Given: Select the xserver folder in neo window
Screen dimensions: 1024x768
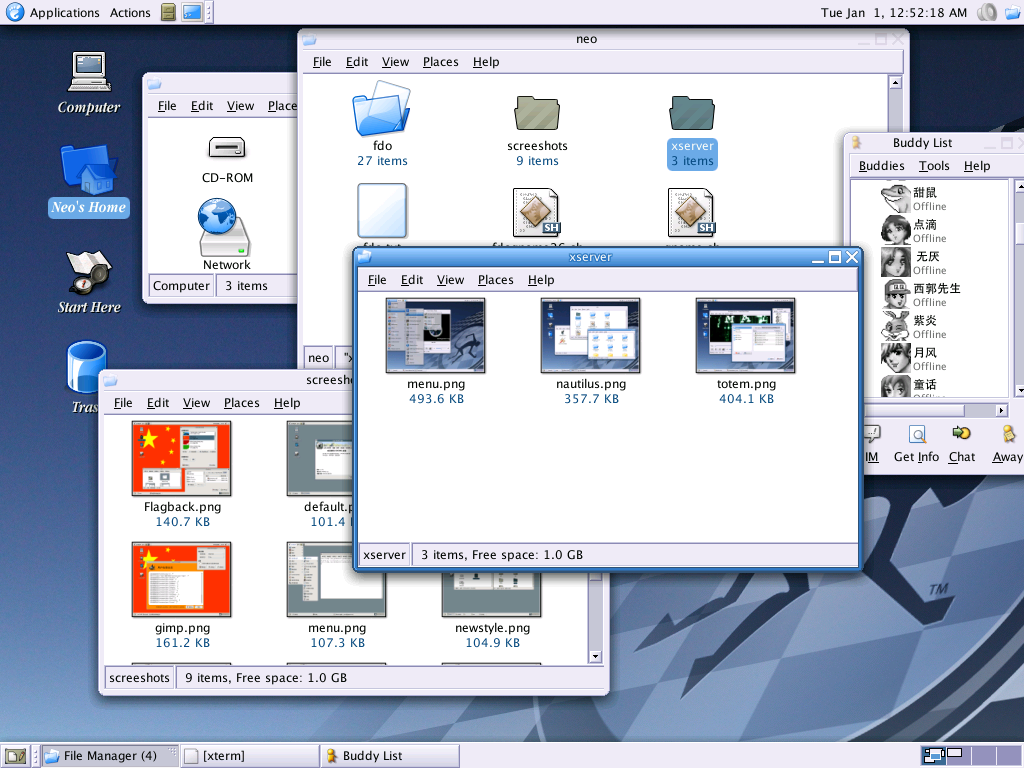Looking at the screenshot, I should tap(692, 112).
